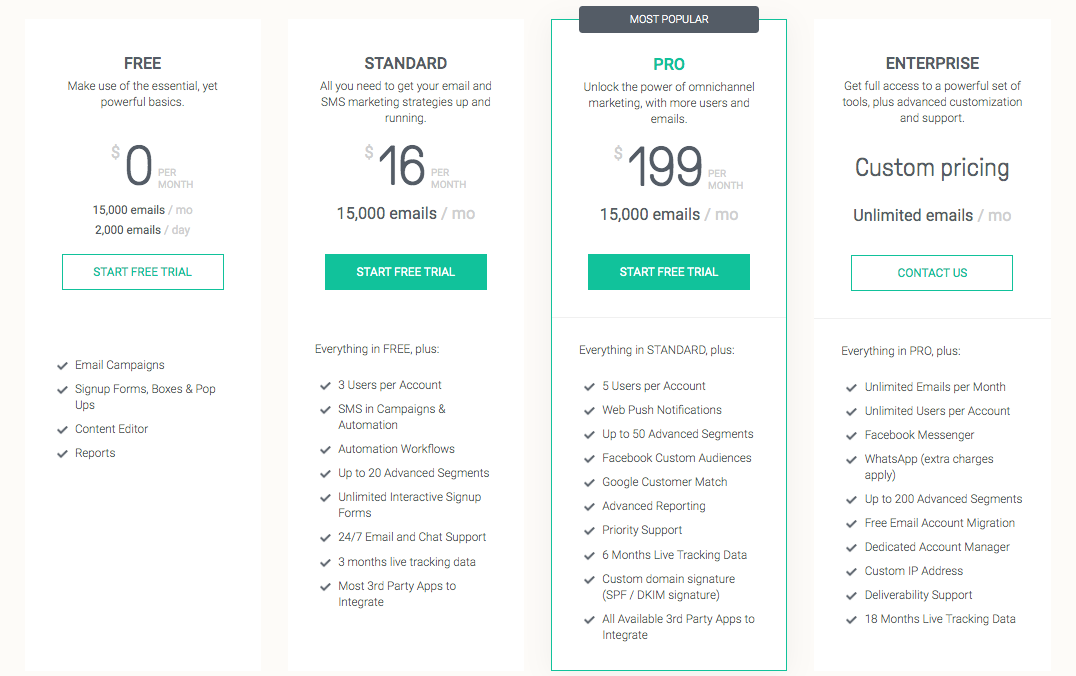Click checkmark next to Content Editor

[x=63, y=430]
